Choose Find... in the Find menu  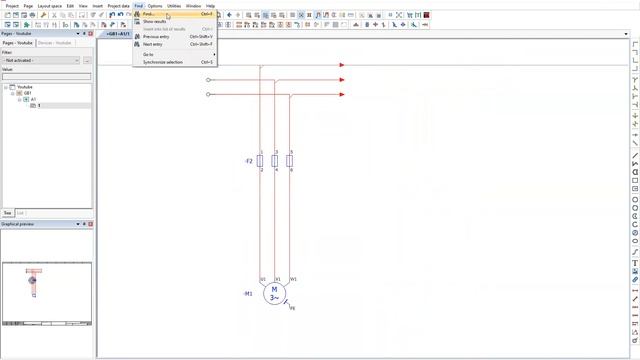175,14
